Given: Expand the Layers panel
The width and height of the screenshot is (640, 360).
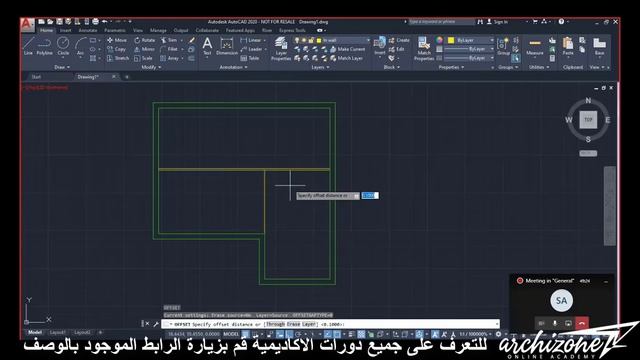Looking at the screenshot, I should [320, 67].
